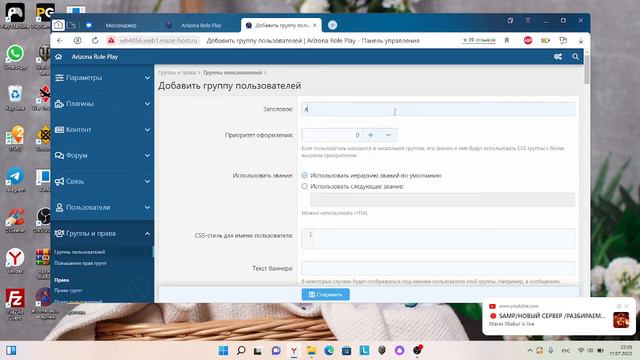The width and height of the screenshot is (640, 360).
Task: Select radio 'Использовать иерархию званий по умолчанию'
Action: tap(304, 176)
